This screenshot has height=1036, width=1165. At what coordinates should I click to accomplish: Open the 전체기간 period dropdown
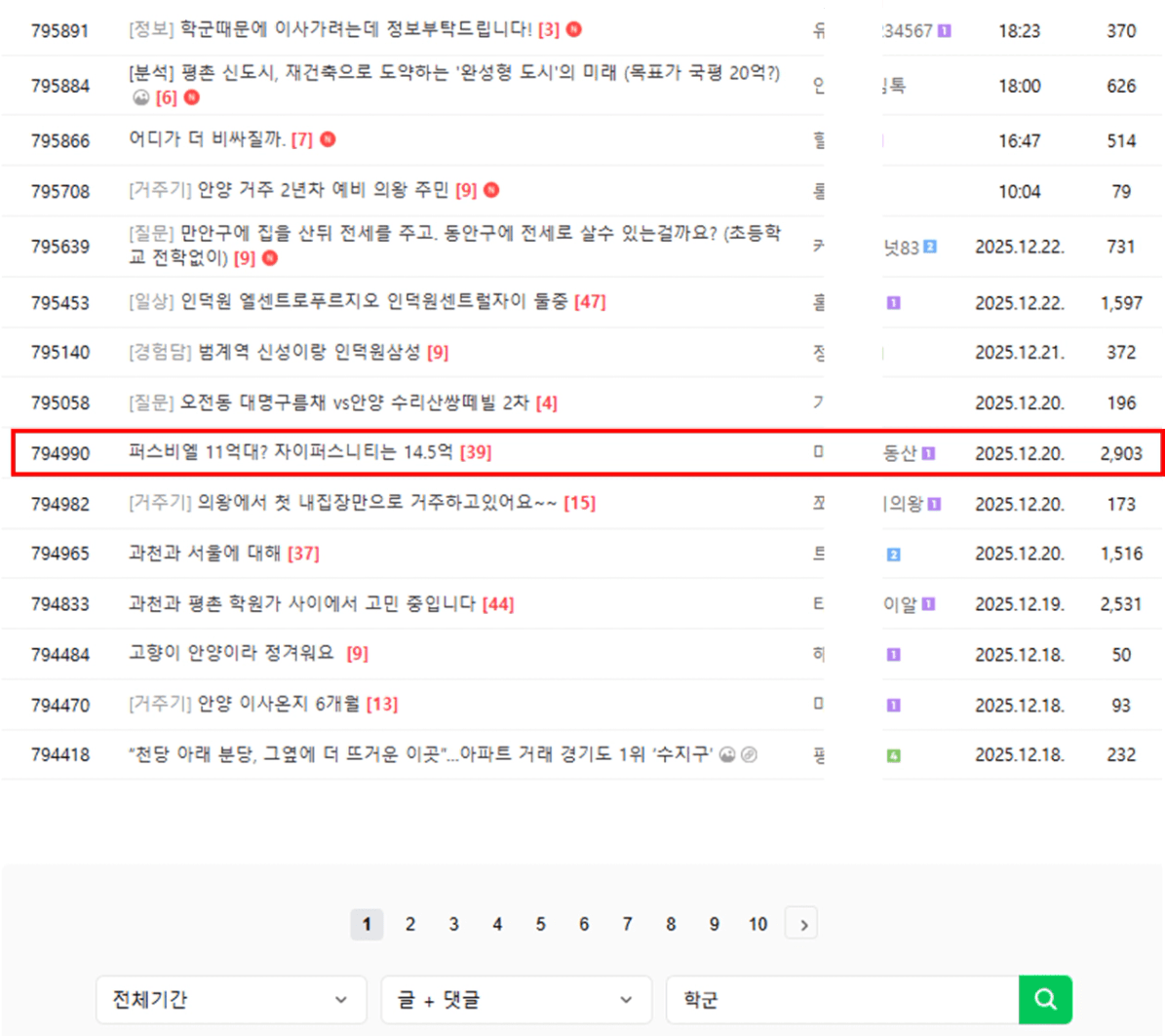(x=231, y=999)
